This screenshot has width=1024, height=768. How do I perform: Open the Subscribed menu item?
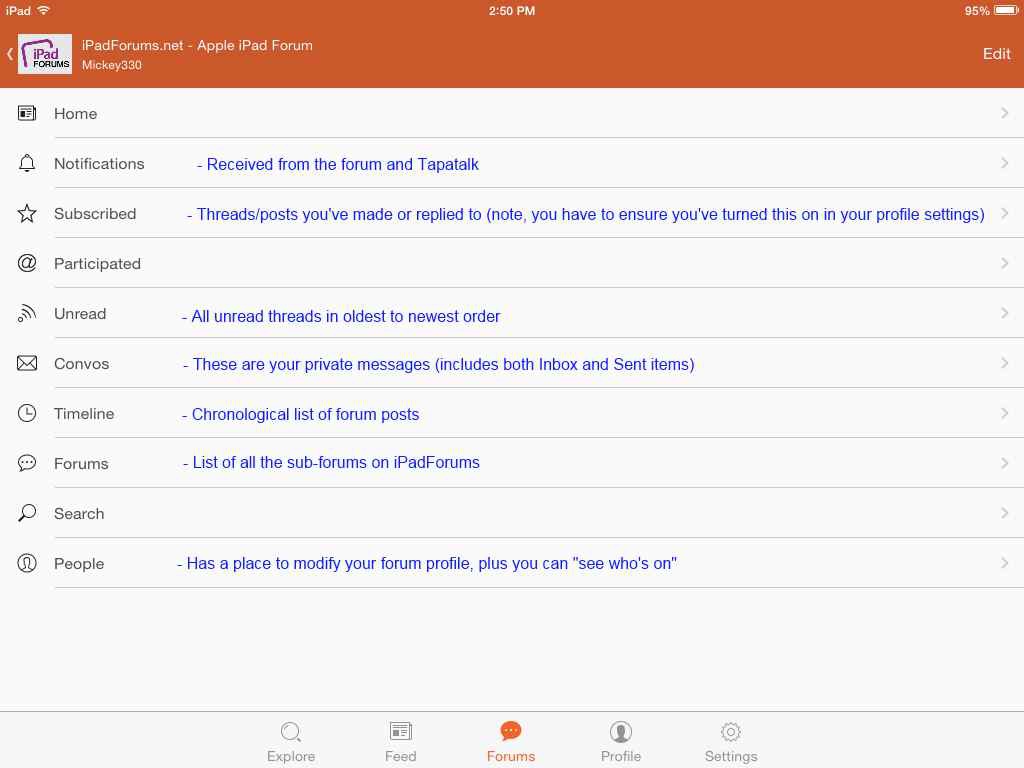(x=512, y=213)
